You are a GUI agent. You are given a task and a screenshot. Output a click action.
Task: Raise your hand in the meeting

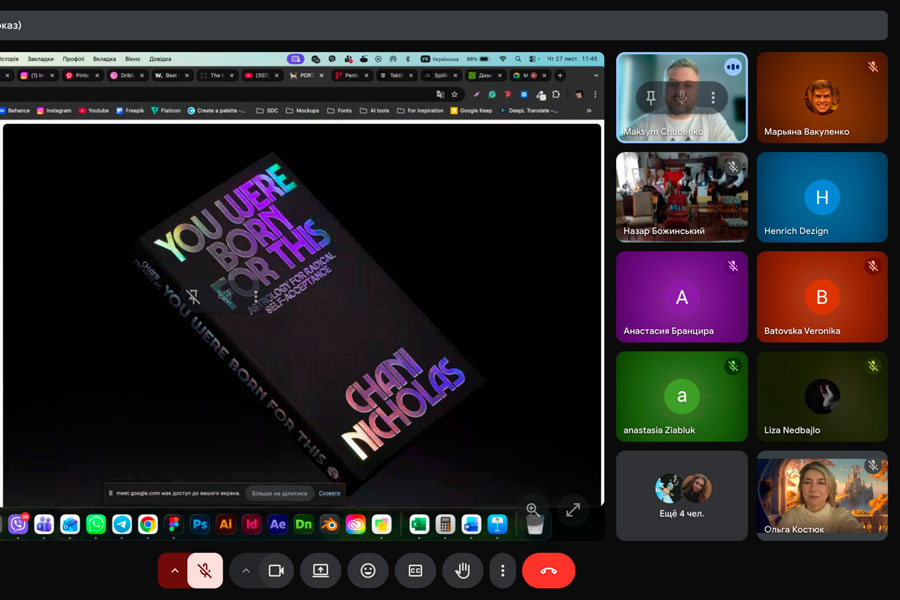pos(462,570)
